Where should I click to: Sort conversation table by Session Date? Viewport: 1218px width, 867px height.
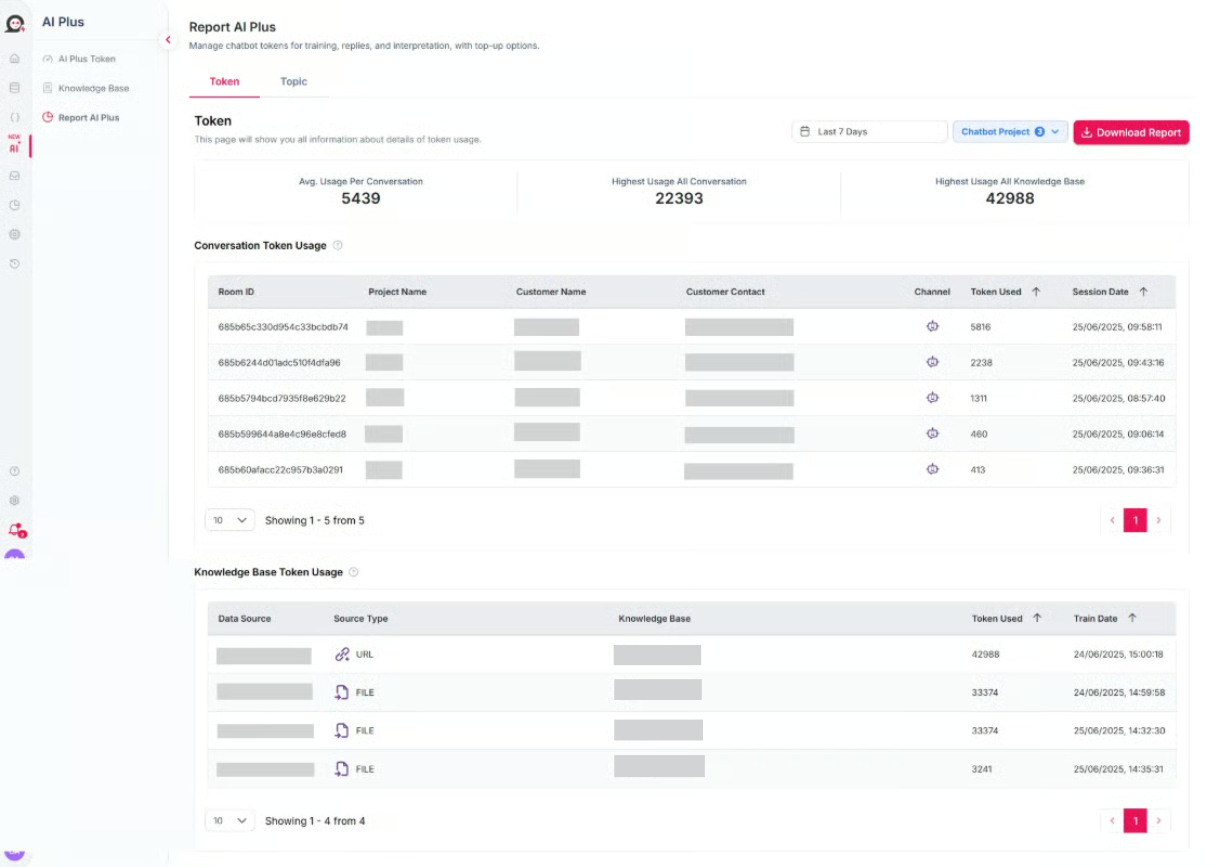tap(1143, 292)
